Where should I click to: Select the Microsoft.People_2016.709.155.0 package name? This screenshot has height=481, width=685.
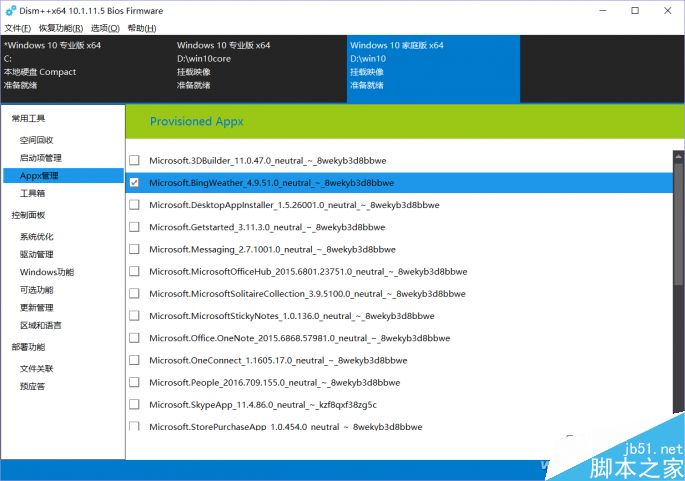pos(274,383)
